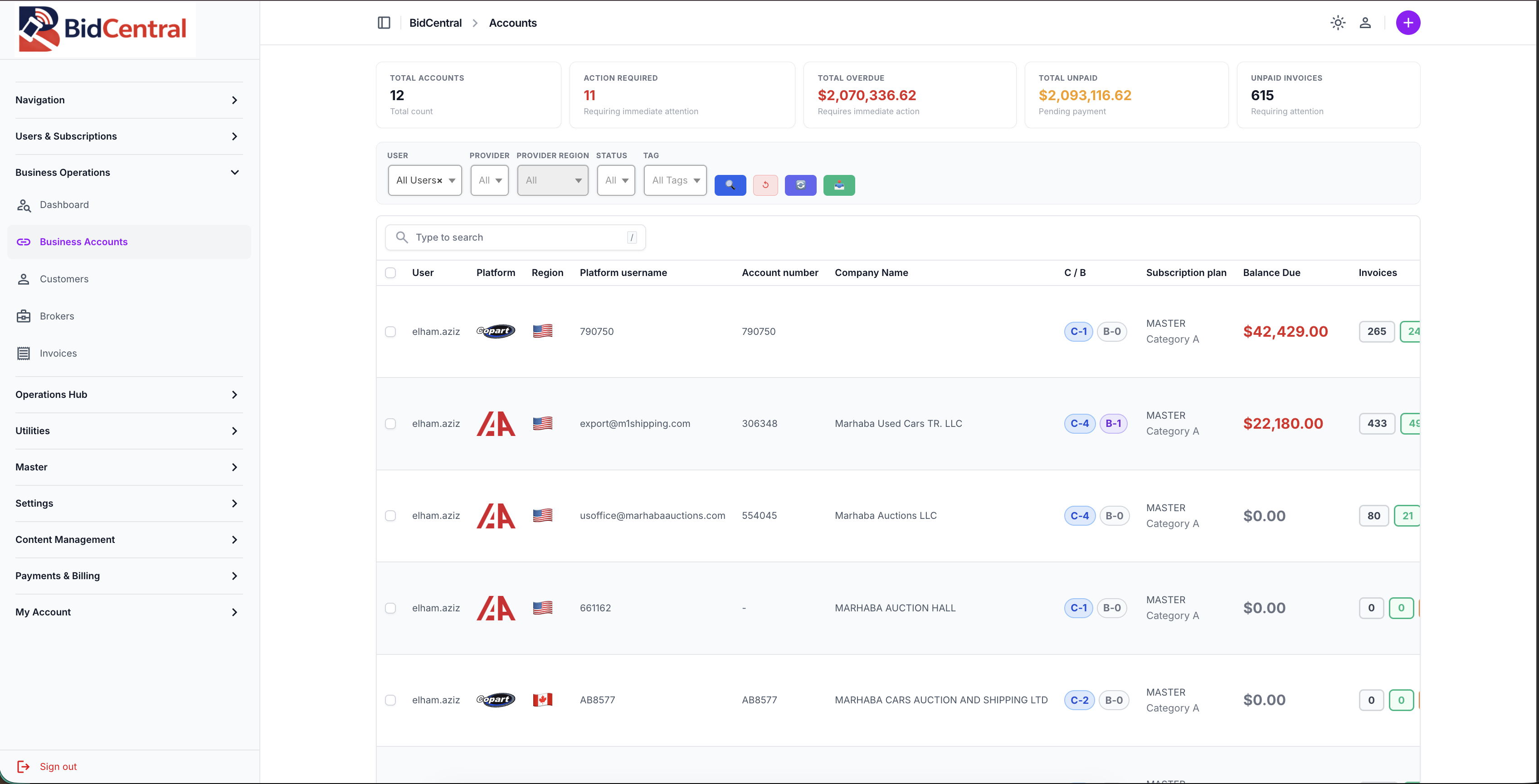Expand the Utilities section
The height and width of the screenshot is (784, 1539).
(x=129, y=431)
